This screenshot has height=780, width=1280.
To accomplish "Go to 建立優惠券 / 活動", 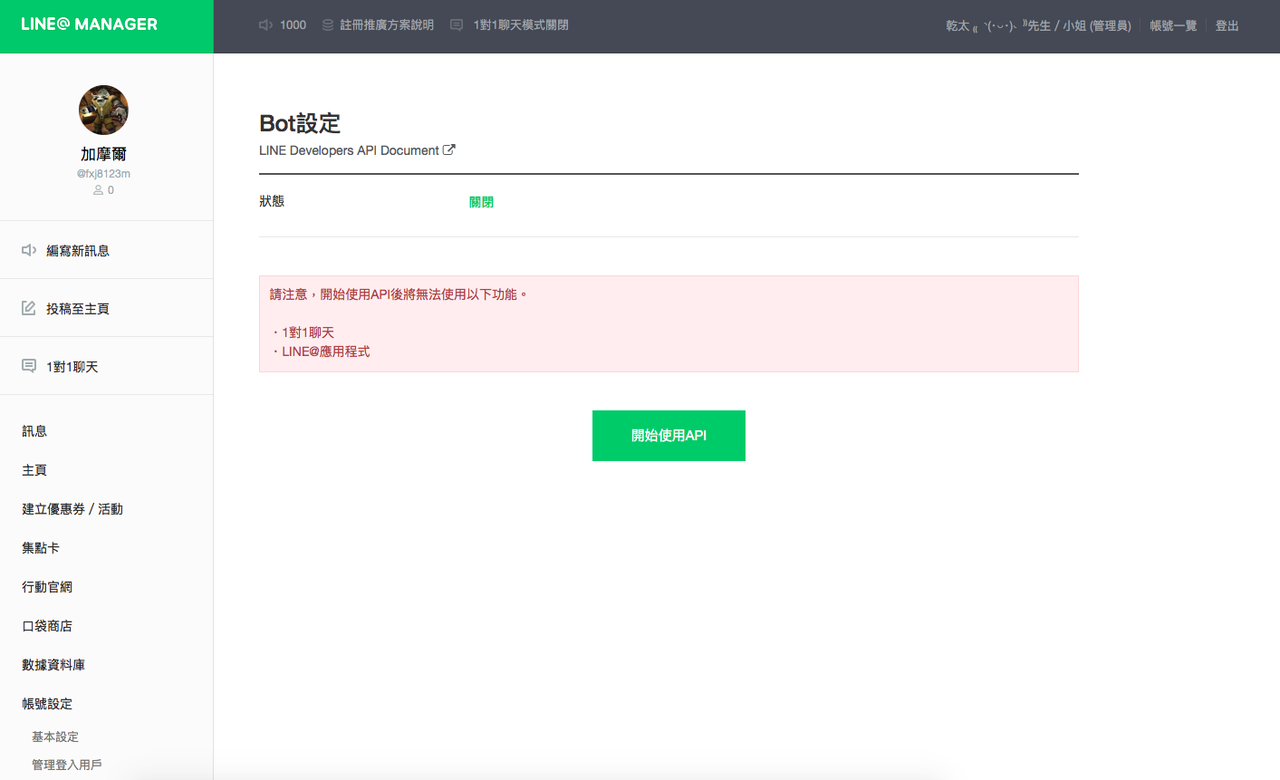I will (x=72, y=509).
